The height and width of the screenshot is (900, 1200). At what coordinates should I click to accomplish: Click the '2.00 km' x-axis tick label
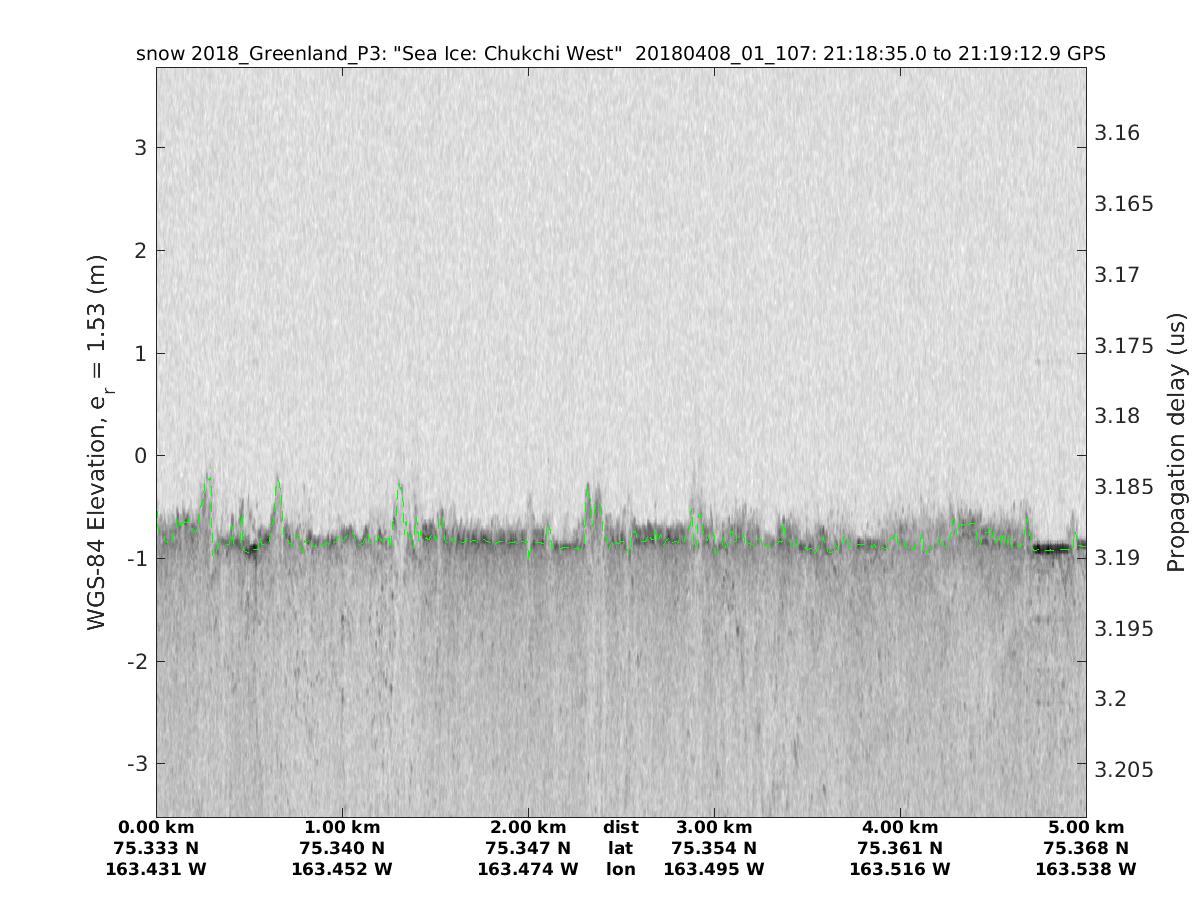528,827
